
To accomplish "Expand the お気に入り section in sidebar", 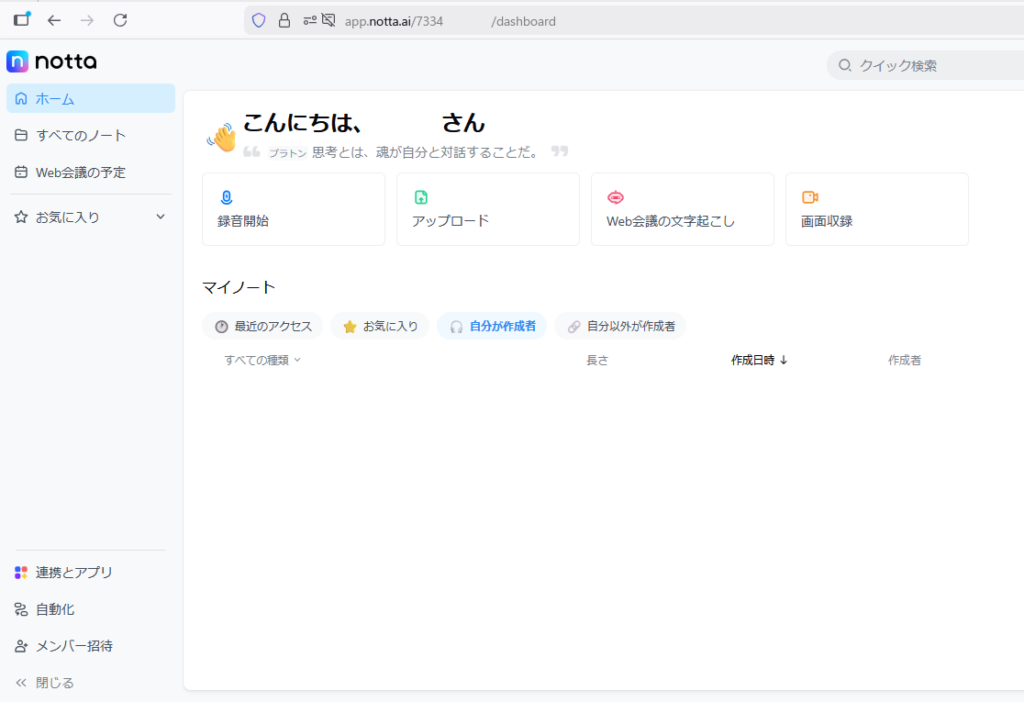I will coord(160,217).
